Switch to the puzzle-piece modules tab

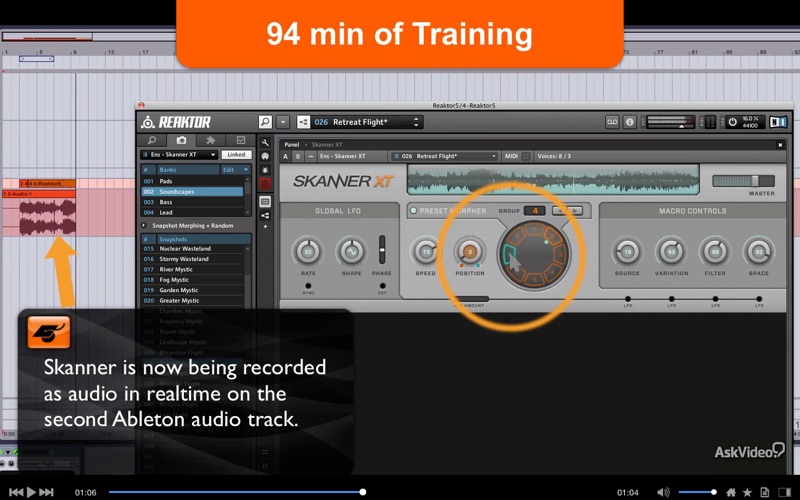[210, 140]
